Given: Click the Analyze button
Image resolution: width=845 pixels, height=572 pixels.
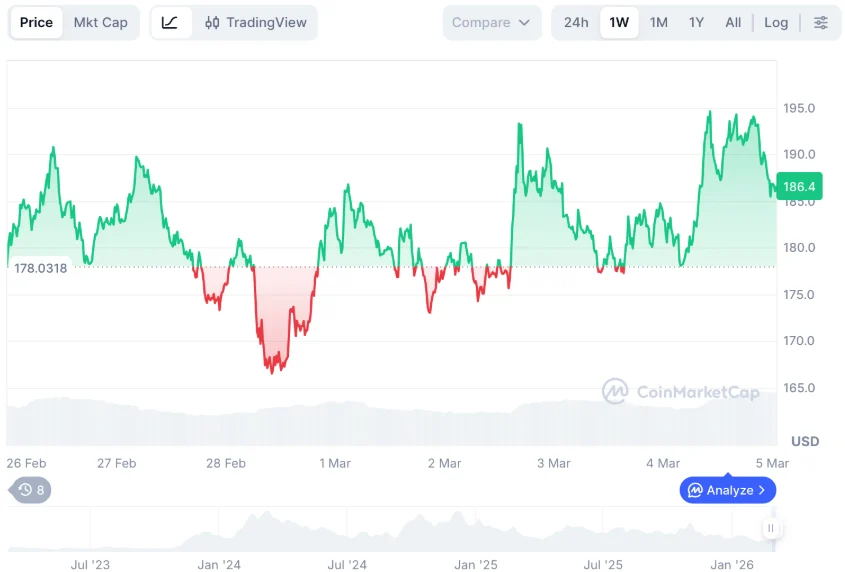Looking at the screenshot, I should (x=728, y=490).
